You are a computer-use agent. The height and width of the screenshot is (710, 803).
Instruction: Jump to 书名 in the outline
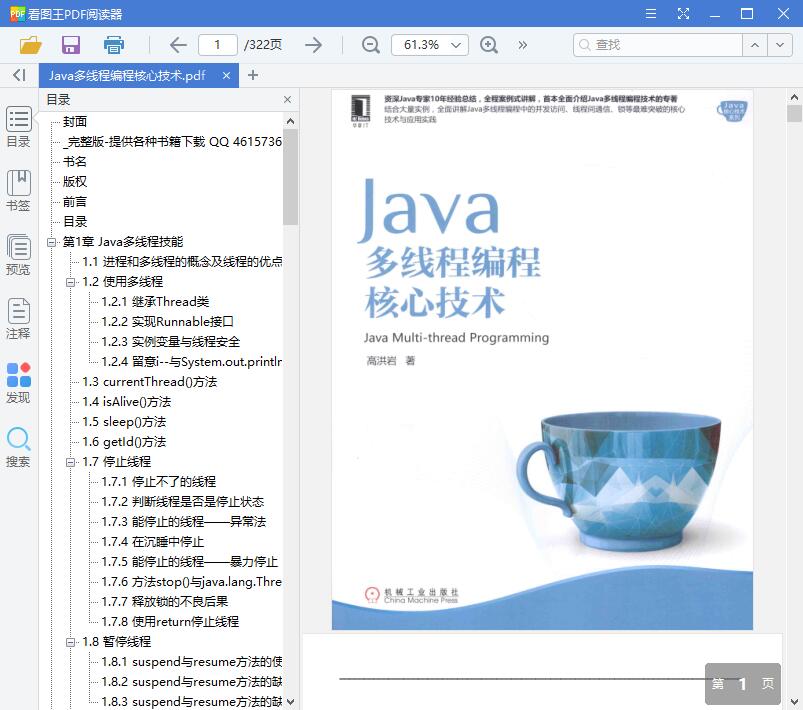click(75, 161)
